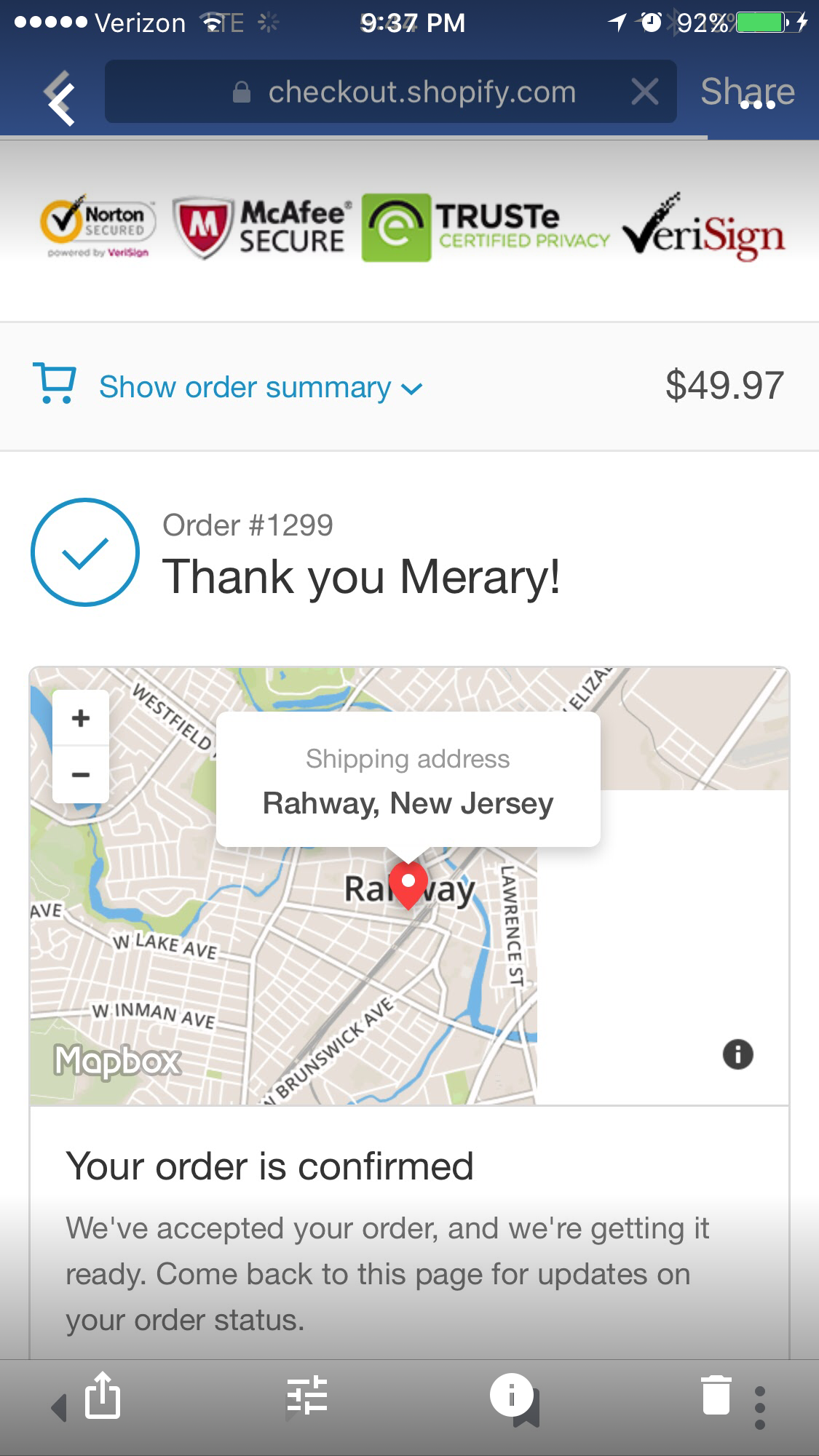This screenshot has height=1456, width=819.
Task: Click the chevron beside order summary
Action: coord(411,389)
